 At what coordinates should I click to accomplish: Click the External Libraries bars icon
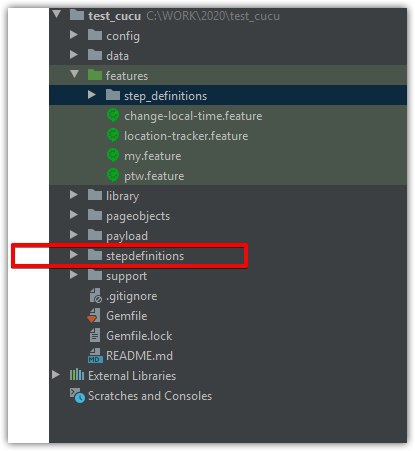tap(77, 375)
